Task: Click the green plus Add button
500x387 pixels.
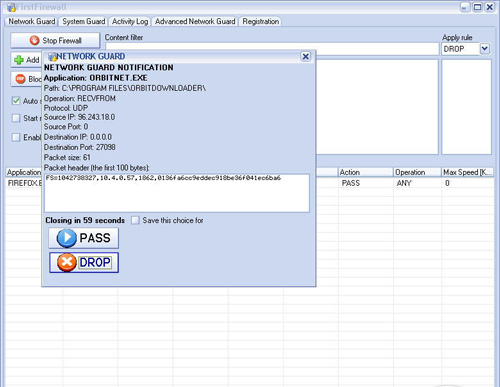Action: pyautogui.click(x=26, y=60)
